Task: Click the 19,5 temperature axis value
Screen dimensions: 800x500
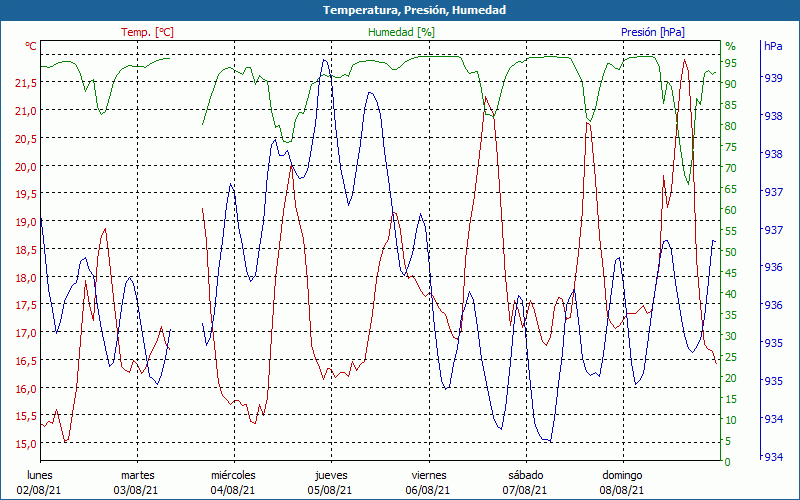Action: pos(26,194)
